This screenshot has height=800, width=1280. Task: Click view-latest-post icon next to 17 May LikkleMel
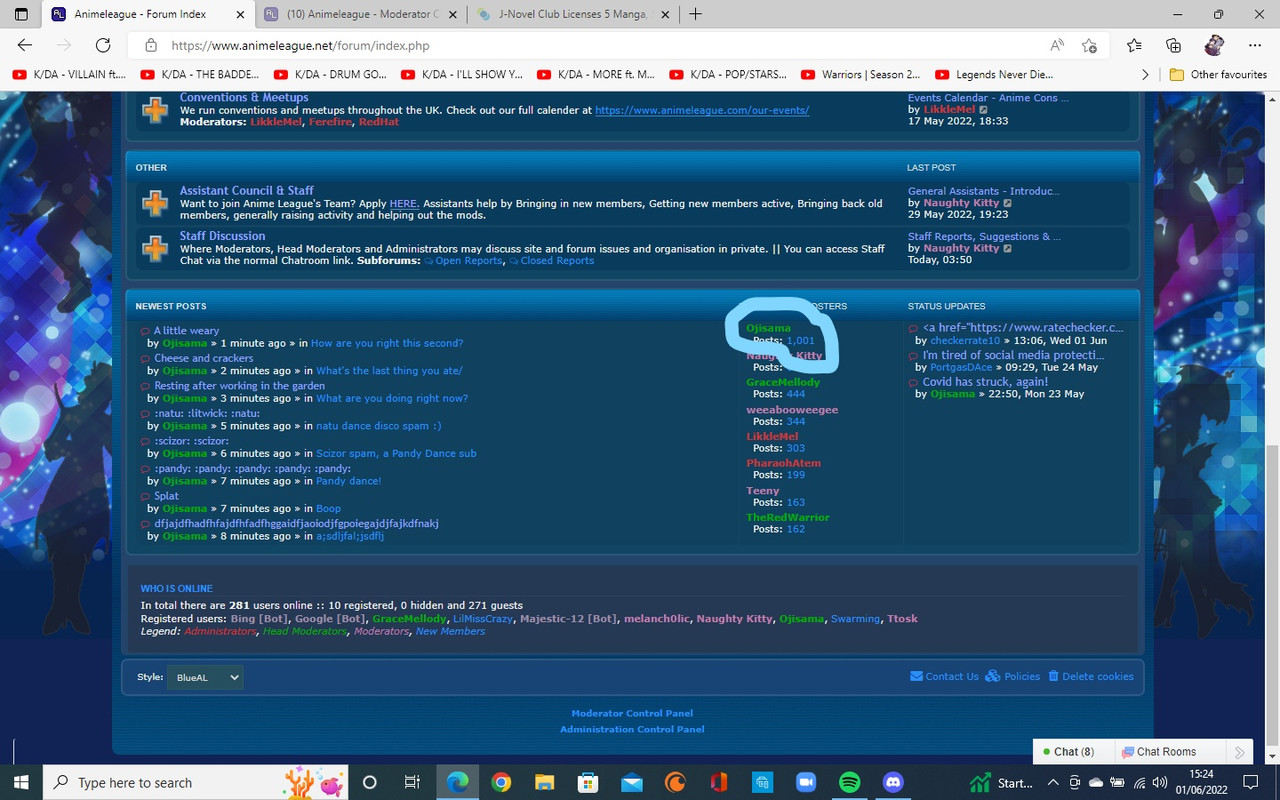[983, 109]
